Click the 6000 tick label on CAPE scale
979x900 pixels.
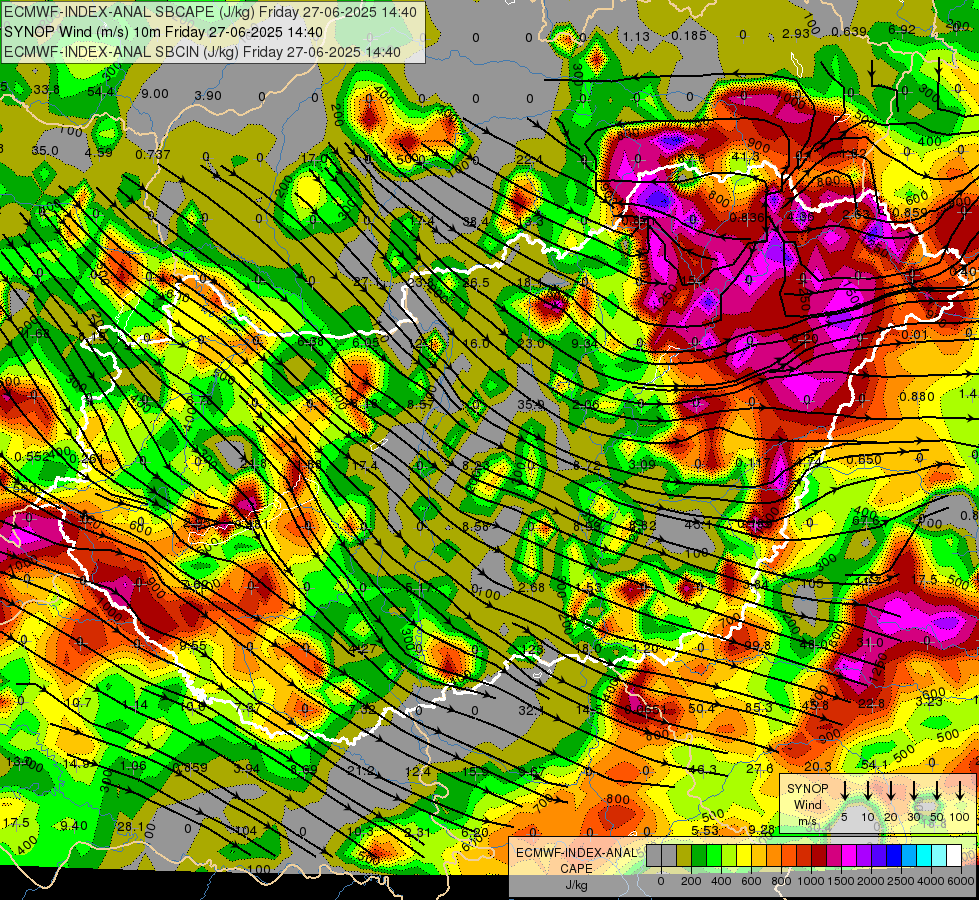coord(961,881)
